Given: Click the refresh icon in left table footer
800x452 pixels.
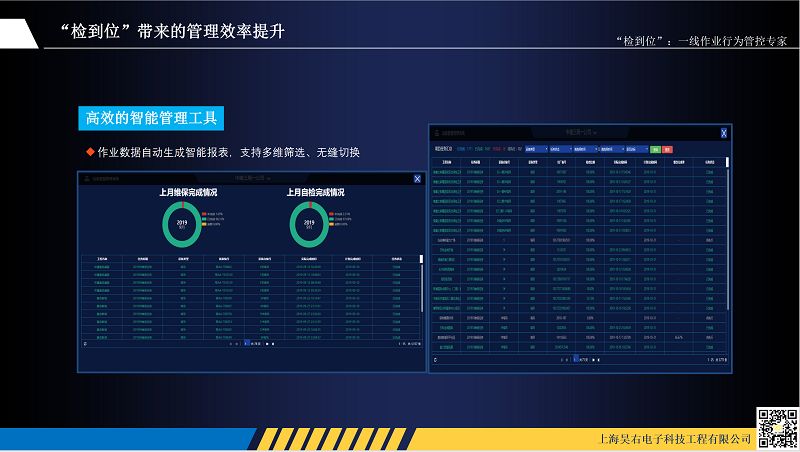Looking at the screenshot, I should (85, 344).
